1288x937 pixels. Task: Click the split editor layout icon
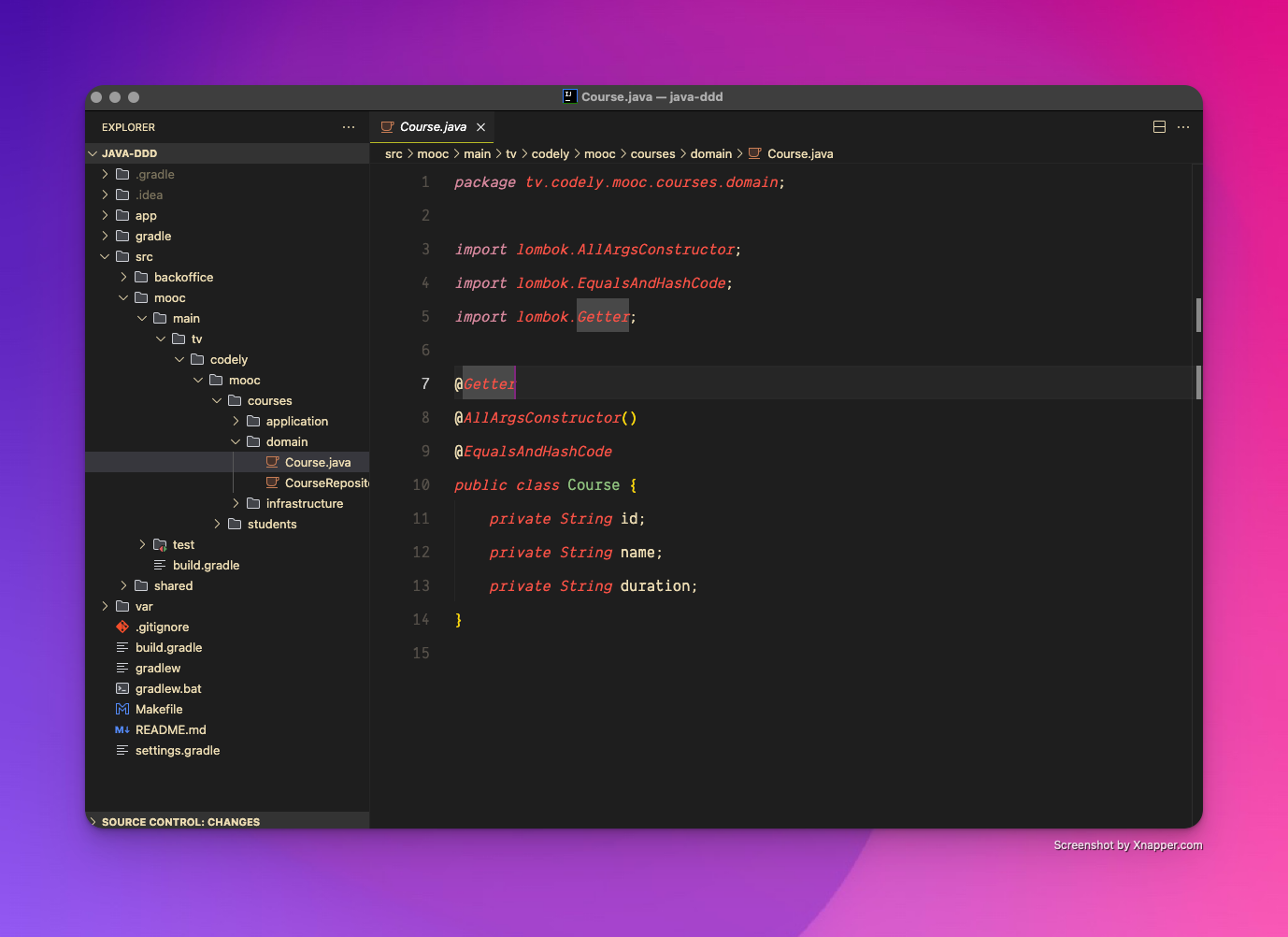1159,127
